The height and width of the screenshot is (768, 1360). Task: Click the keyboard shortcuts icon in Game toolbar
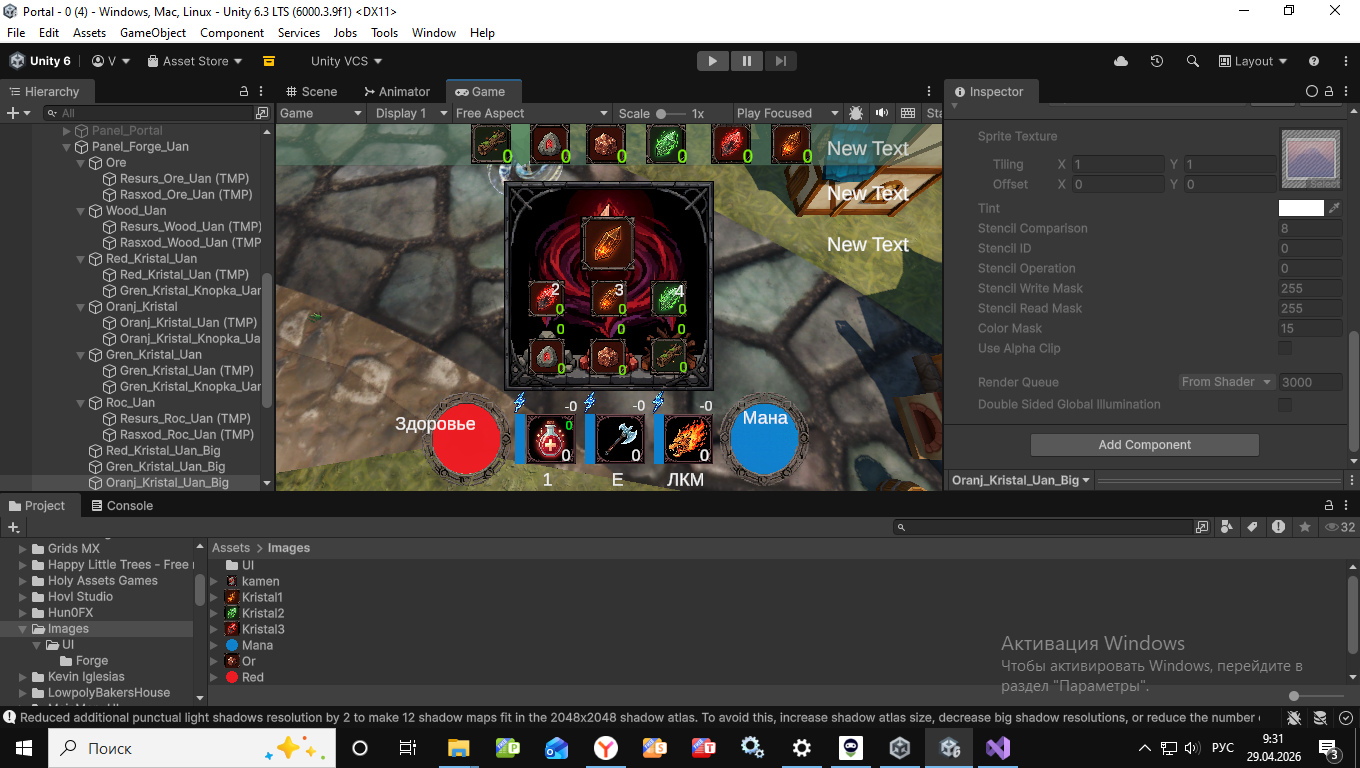tap(908, 113)
